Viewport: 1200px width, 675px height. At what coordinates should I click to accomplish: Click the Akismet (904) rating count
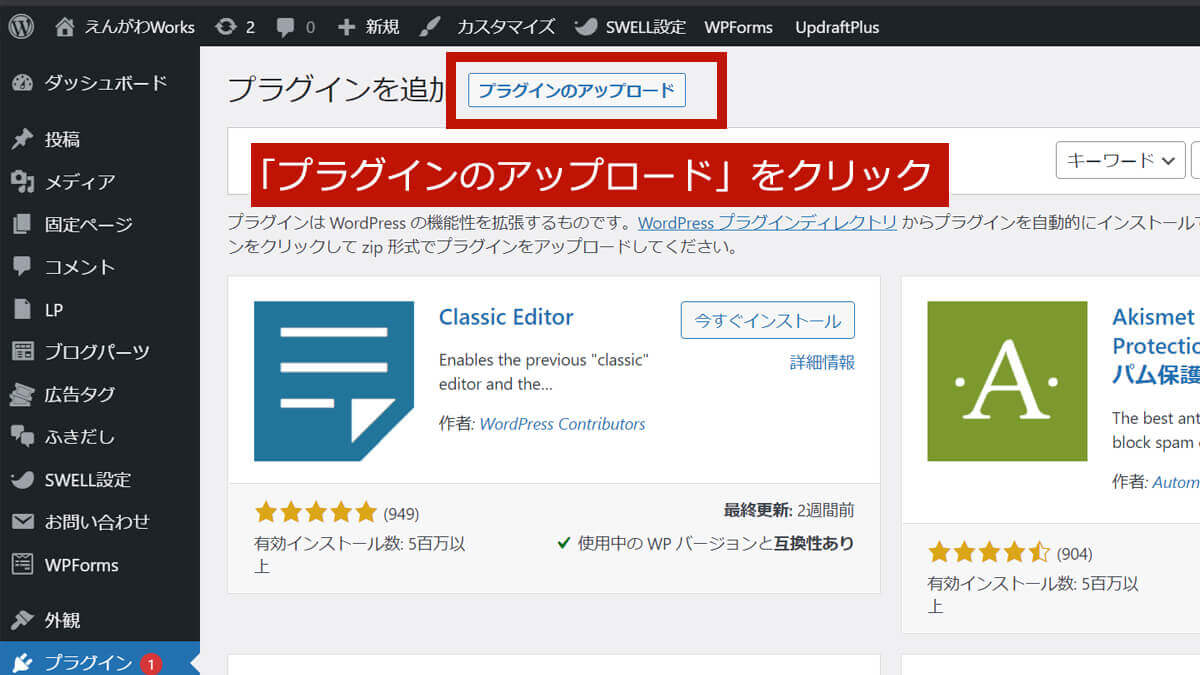pyautogui.click(x=1074, y=554)
